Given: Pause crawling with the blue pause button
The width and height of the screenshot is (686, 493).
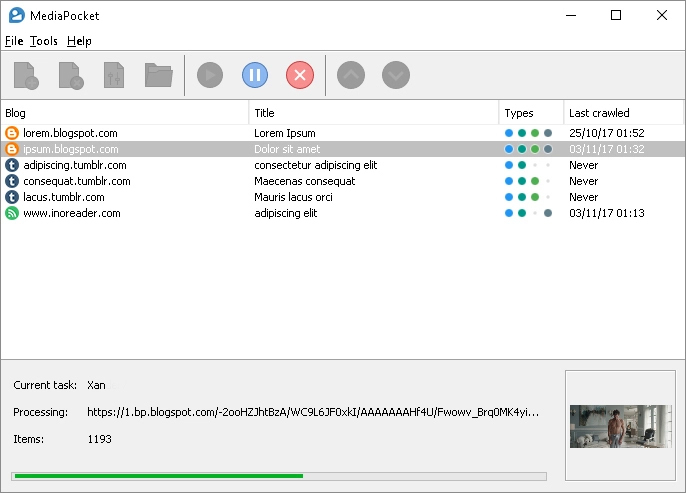Looking at the screenshot, I should (x=255, y=75).
